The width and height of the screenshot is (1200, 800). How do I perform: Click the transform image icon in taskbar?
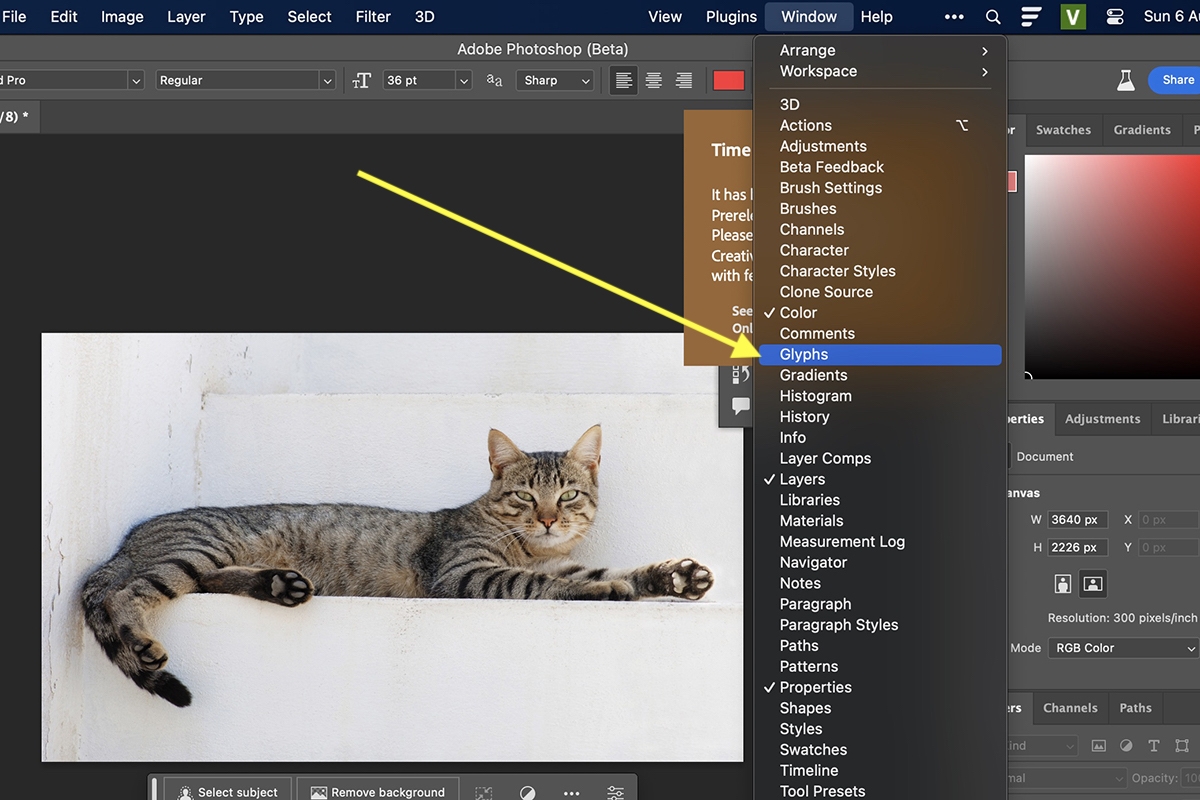coord(484,792)
